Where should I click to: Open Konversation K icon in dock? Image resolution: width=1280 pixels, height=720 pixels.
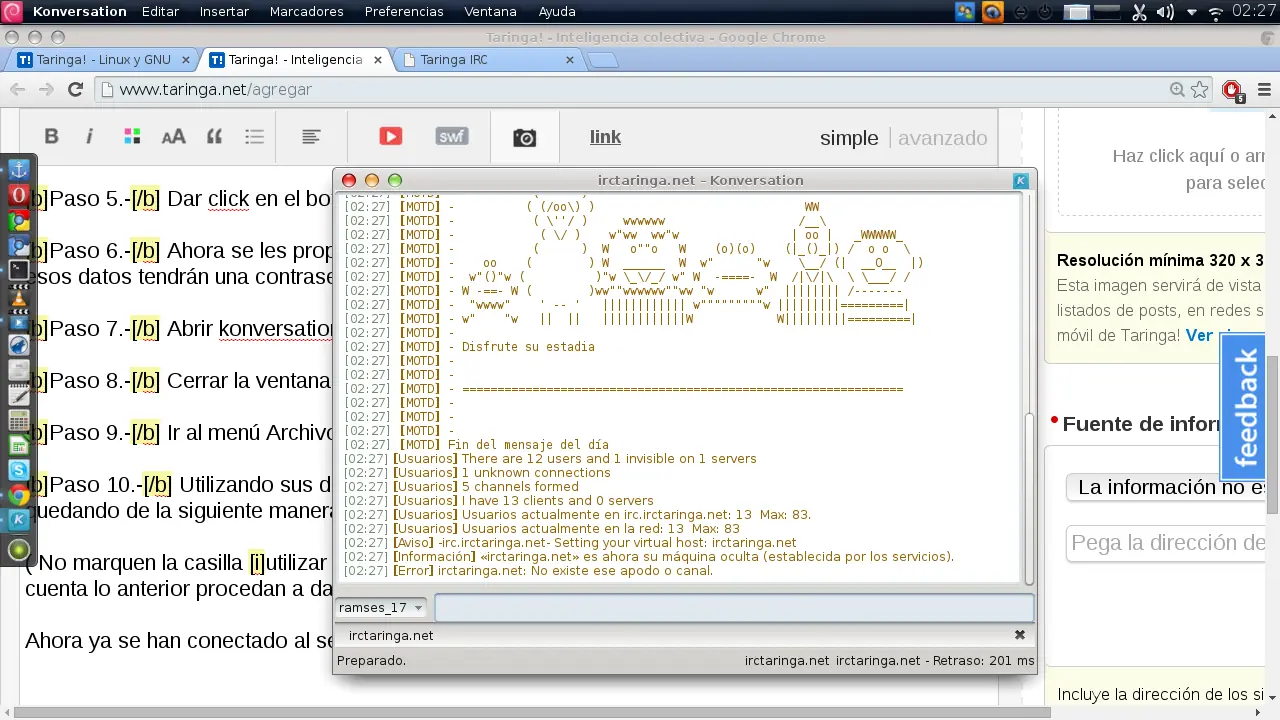point(18,520)
